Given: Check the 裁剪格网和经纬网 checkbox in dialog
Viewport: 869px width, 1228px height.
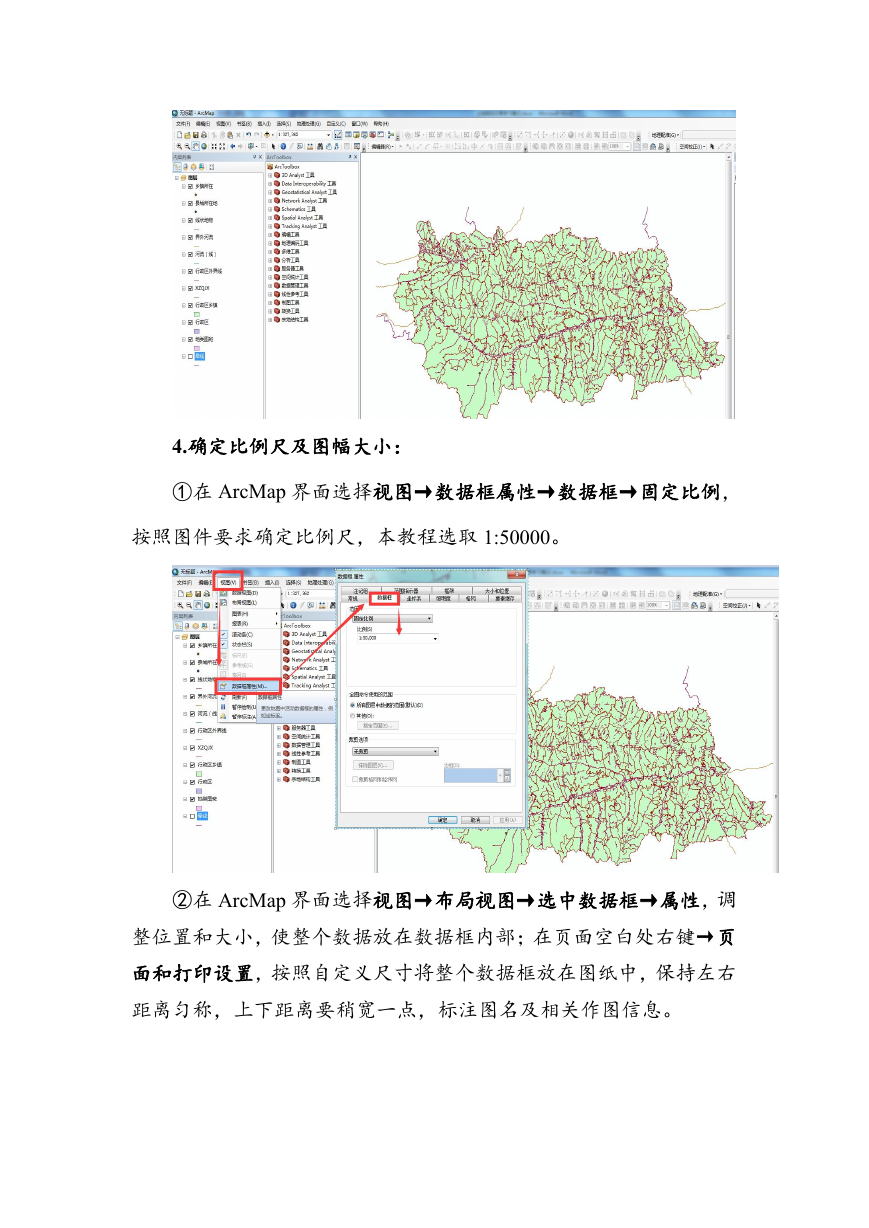Looking at the screenshot, I should (355, 779).
